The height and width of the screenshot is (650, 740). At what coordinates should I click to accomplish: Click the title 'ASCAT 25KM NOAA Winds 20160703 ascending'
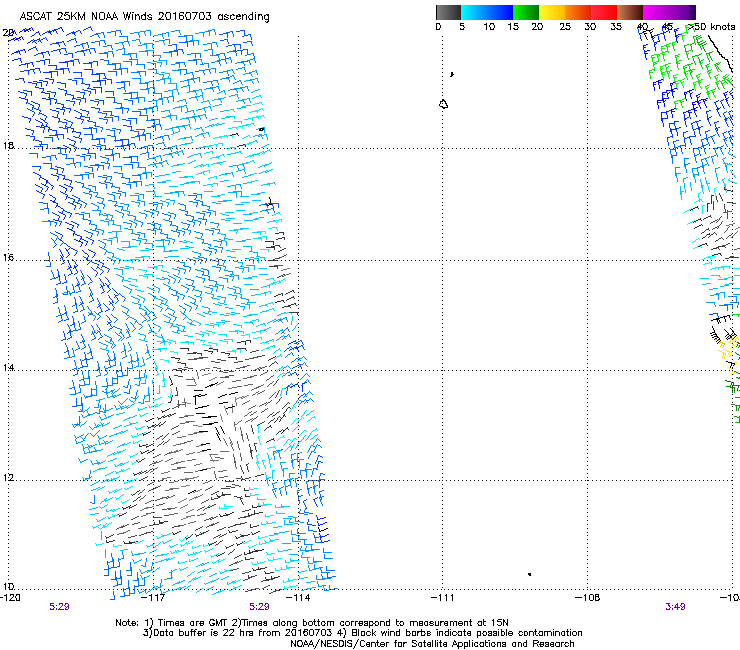[x=144, y=17]
